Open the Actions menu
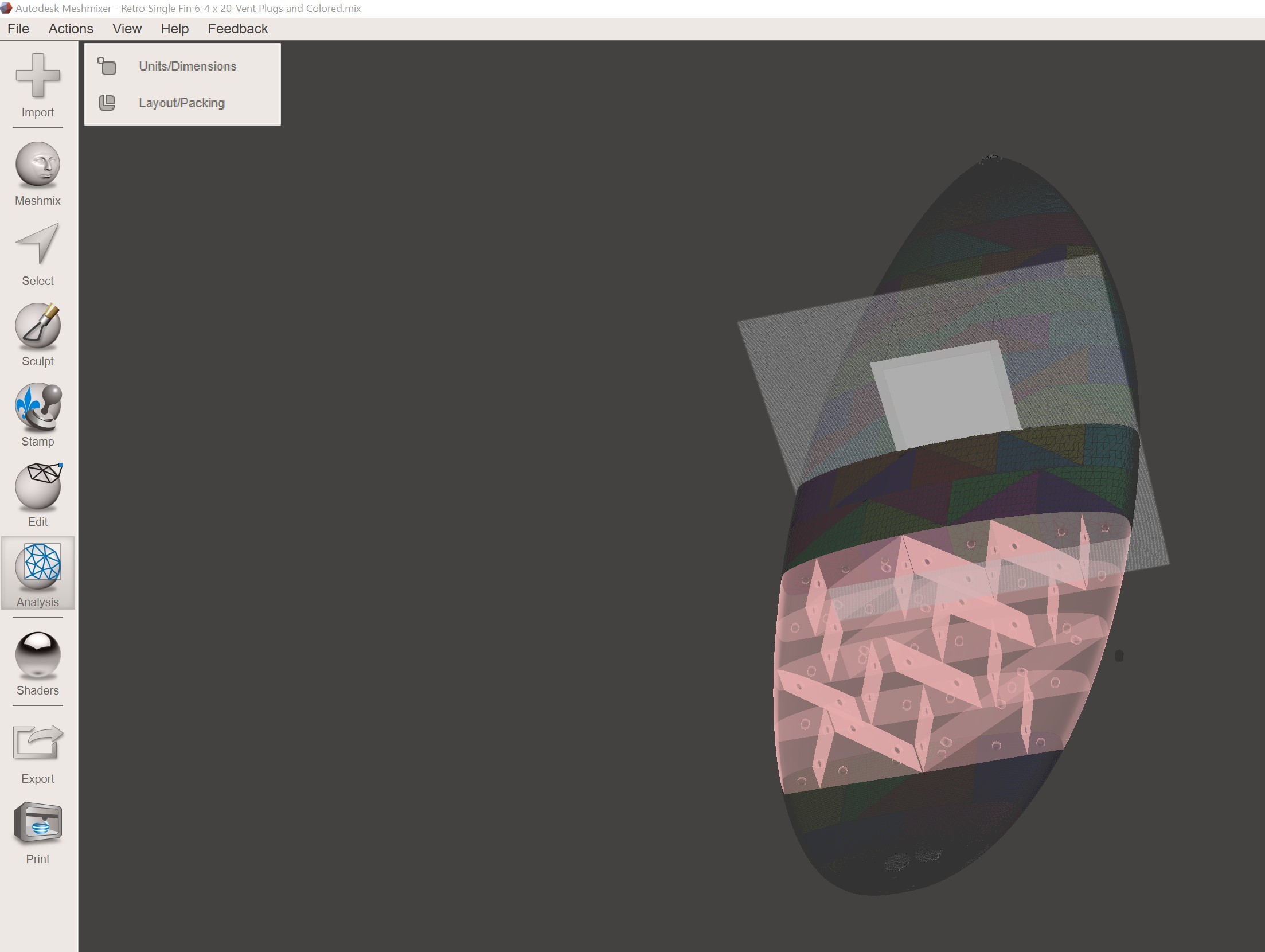This screenshot has height=952, width=1265. (71, 29)
